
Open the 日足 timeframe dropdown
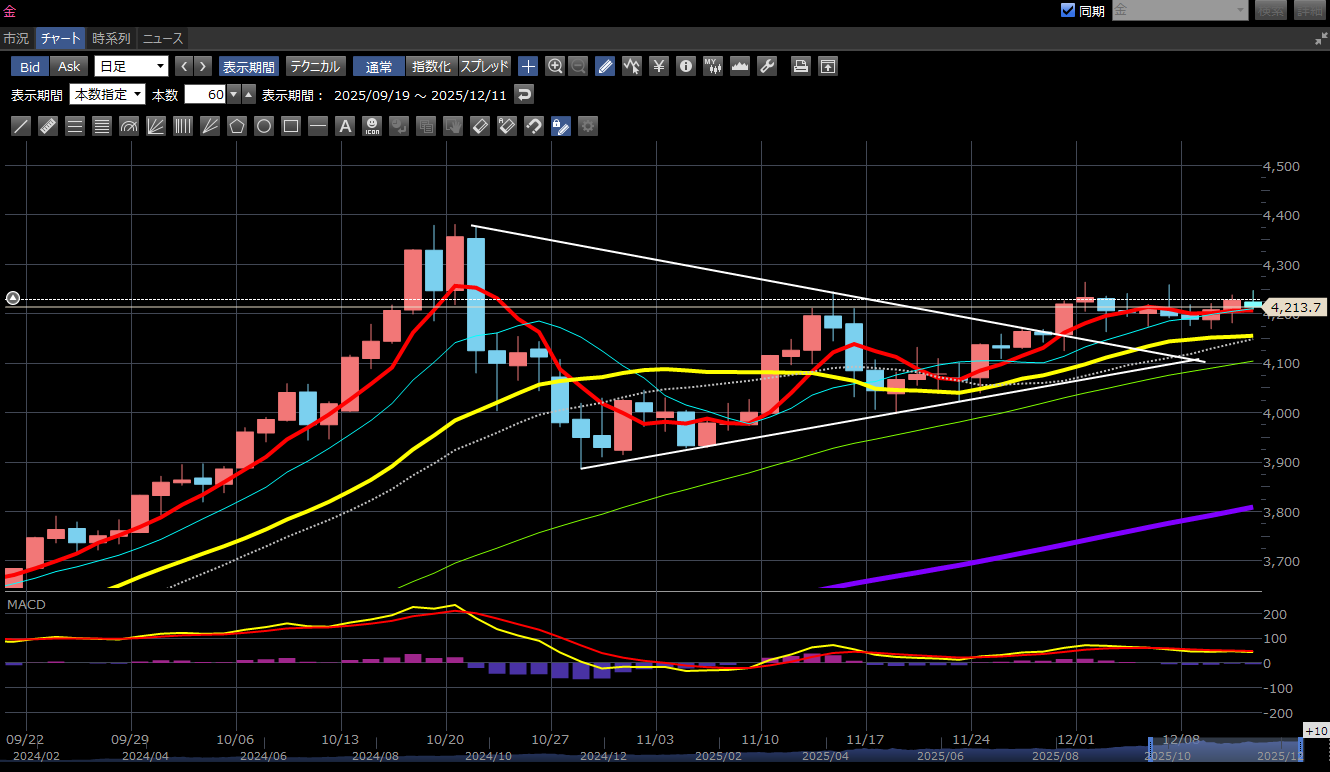[x=131, y=67]
